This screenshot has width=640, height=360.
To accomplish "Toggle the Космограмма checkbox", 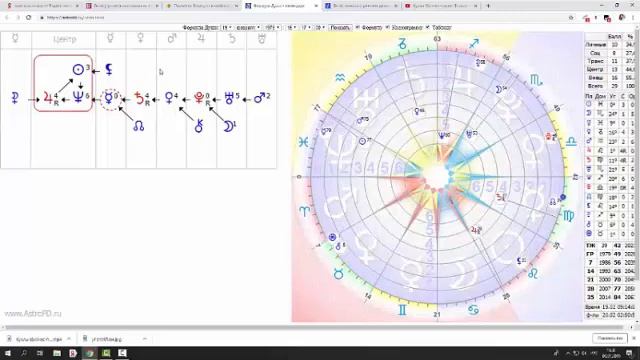I will coord(387,27).
